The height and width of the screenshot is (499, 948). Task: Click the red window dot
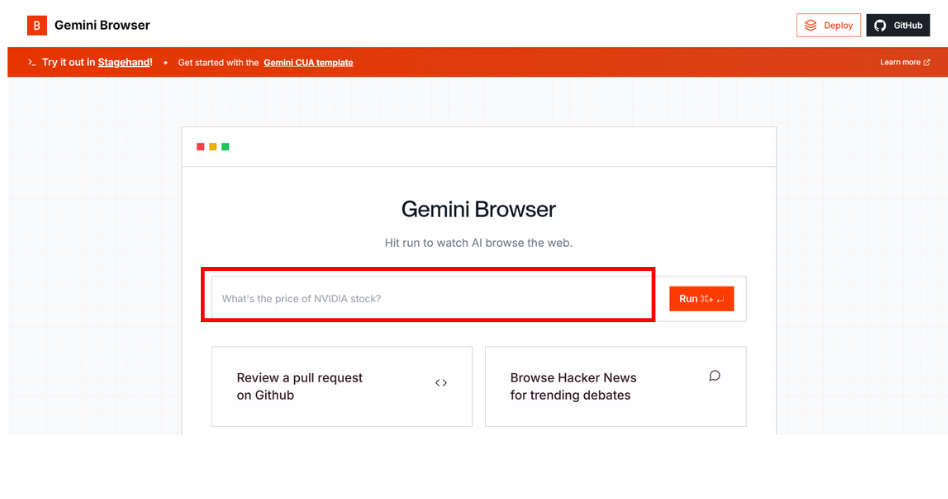pyautogui.click(x=200, y=147)
